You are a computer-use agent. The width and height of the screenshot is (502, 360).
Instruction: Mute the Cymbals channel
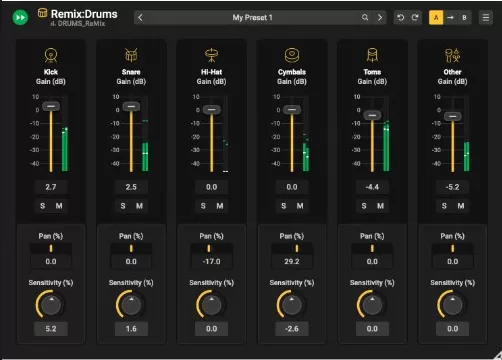[300, 206]
